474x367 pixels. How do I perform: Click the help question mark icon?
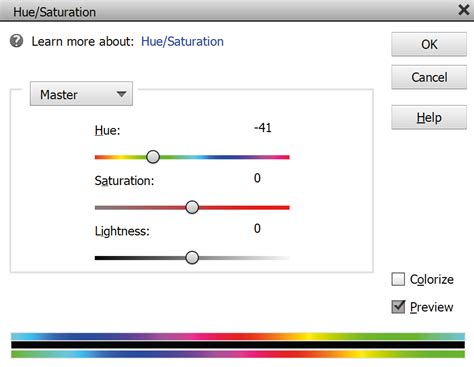16,41
